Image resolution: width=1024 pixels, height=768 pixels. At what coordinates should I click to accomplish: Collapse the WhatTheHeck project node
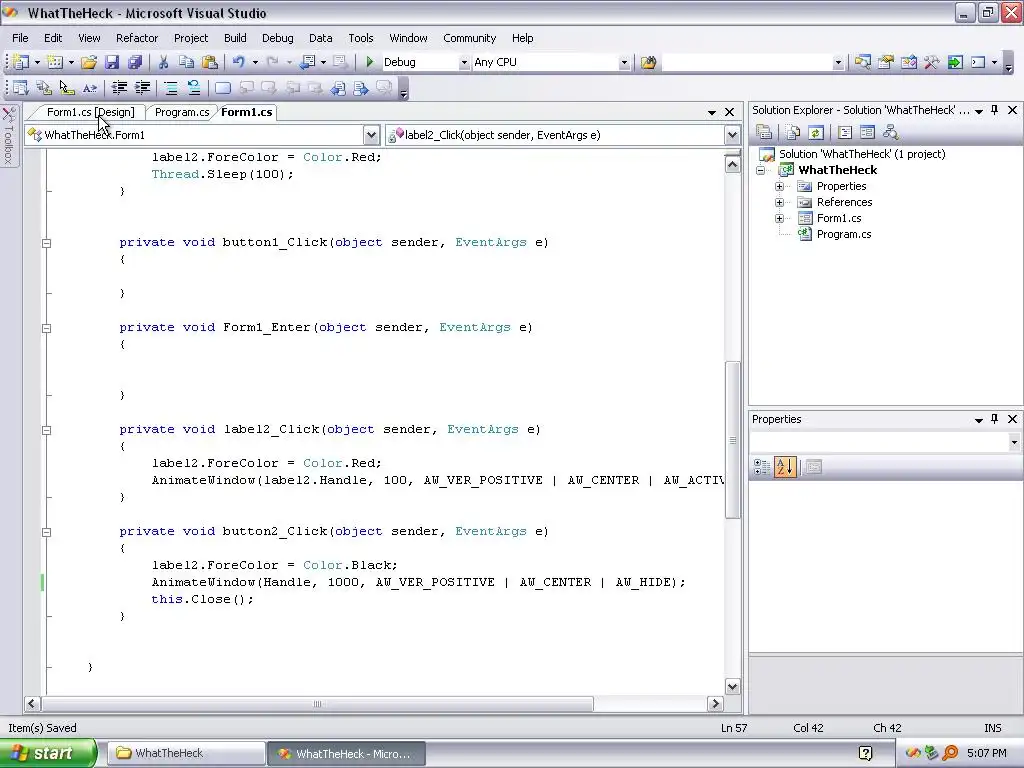(760, 170)
